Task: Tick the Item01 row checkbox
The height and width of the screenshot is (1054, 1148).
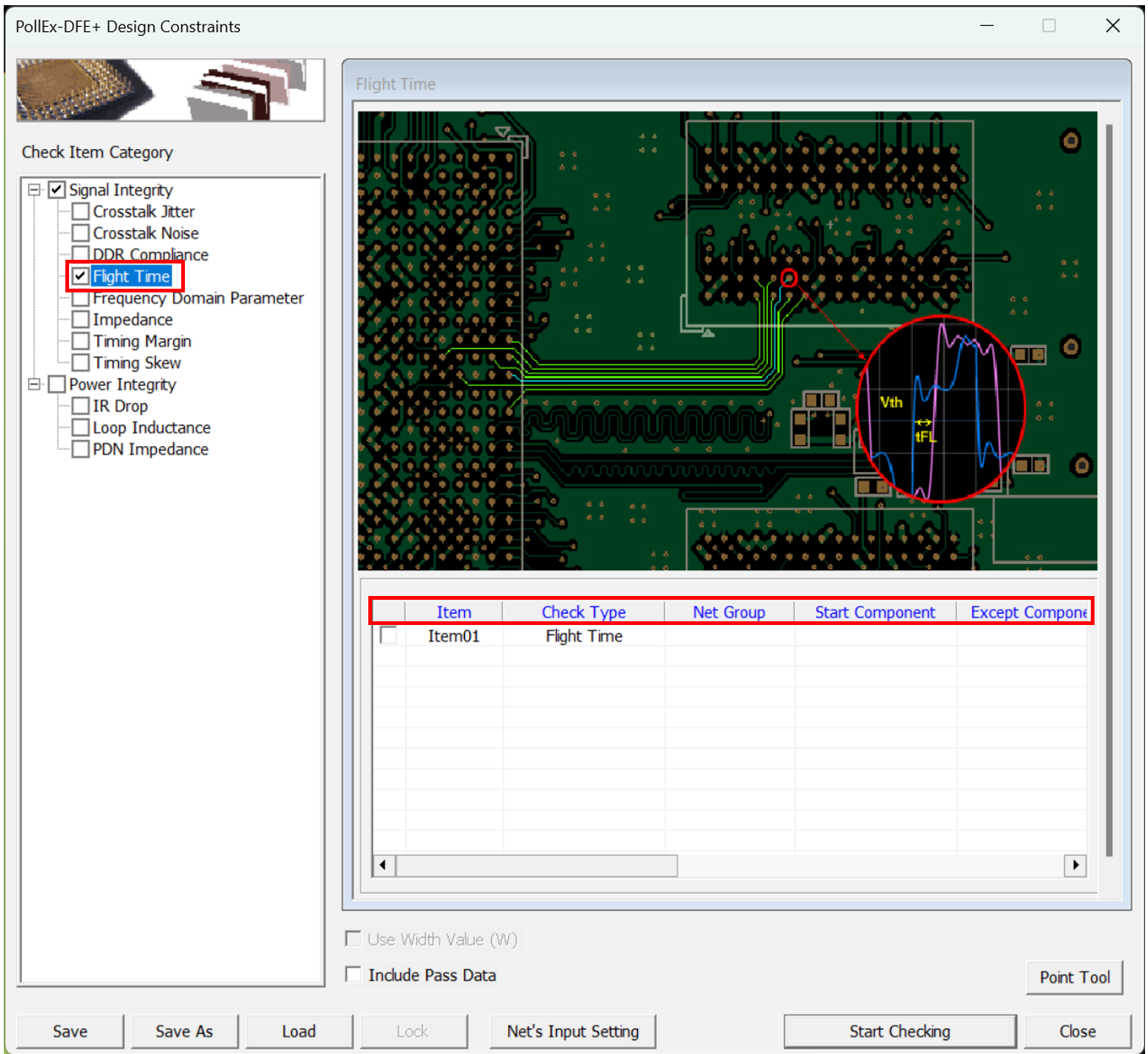Action: 388,636
